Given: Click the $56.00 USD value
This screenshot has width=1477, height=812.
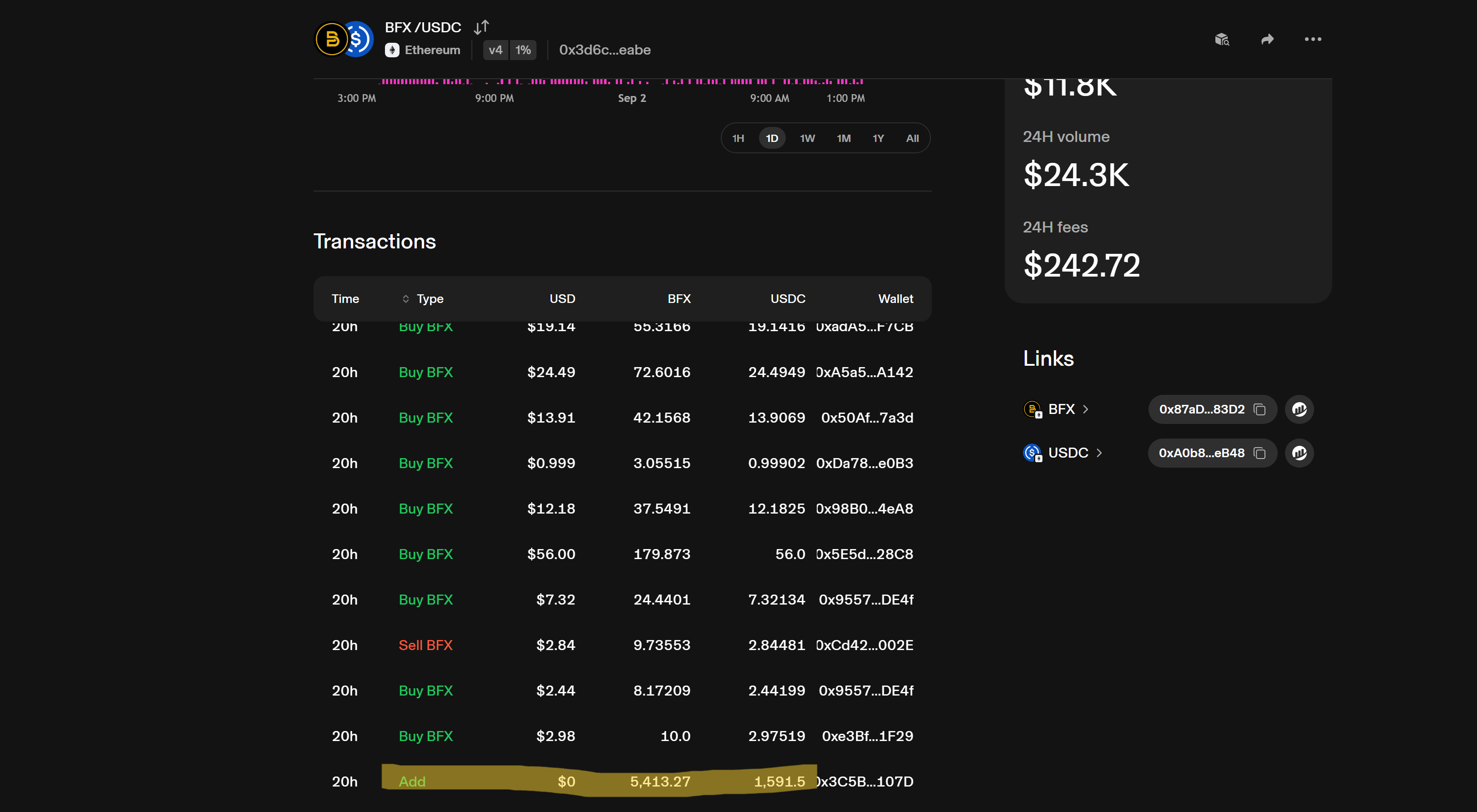Looking at the screenshot, I should 551,554.
